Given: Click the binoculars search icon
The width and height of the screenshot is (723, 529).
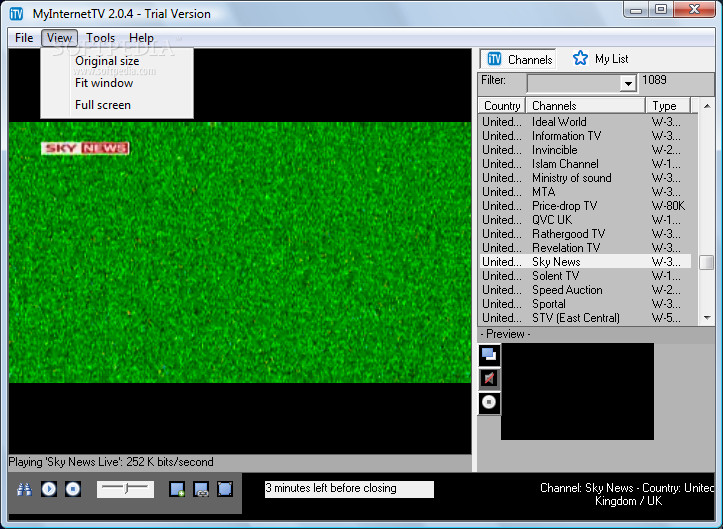Looking at the screenshot, I should coord(24,489).
